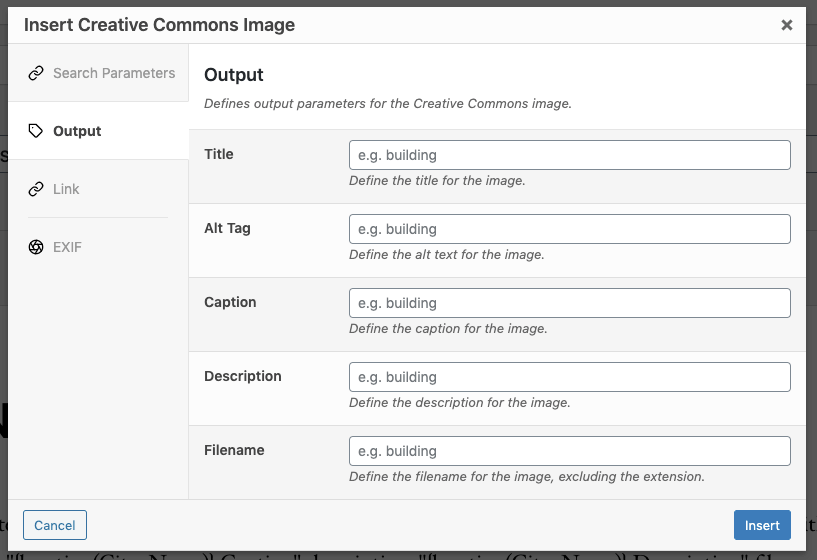
Task: Click the Caption field label
Action: [230, 302]
